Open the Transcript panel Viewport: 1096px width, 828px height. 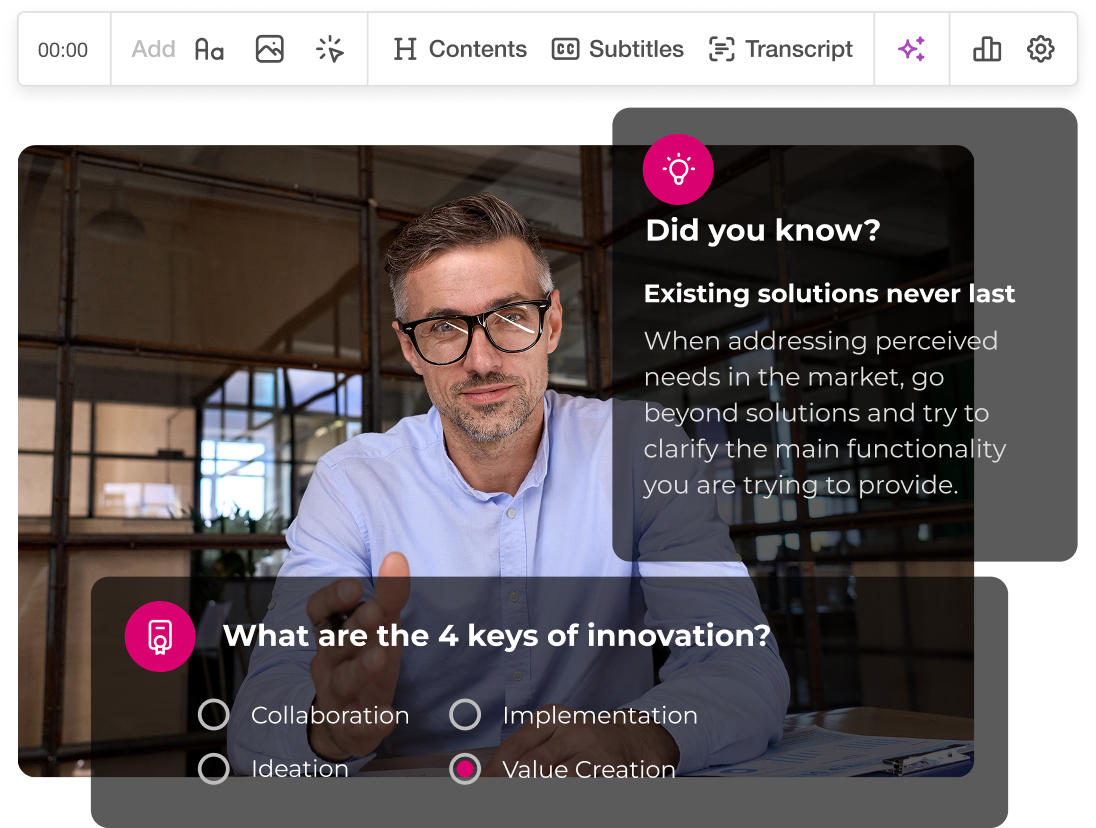(x=780, y=49)
